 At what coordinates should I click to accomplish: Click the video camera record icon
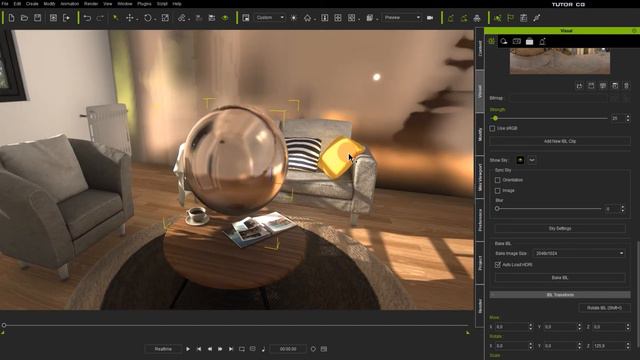coord(430,18)
